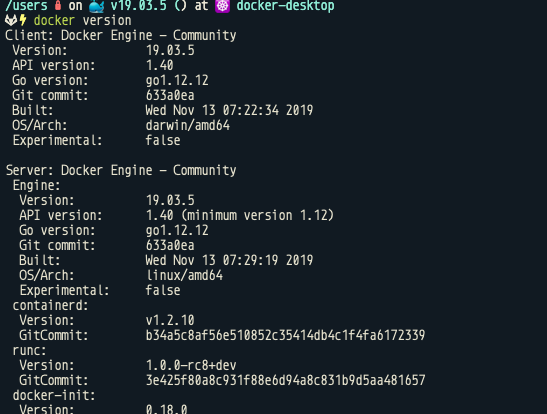Click the v19.03.5 prompt version text
The image size is (547, 414).
pos(138,6)
